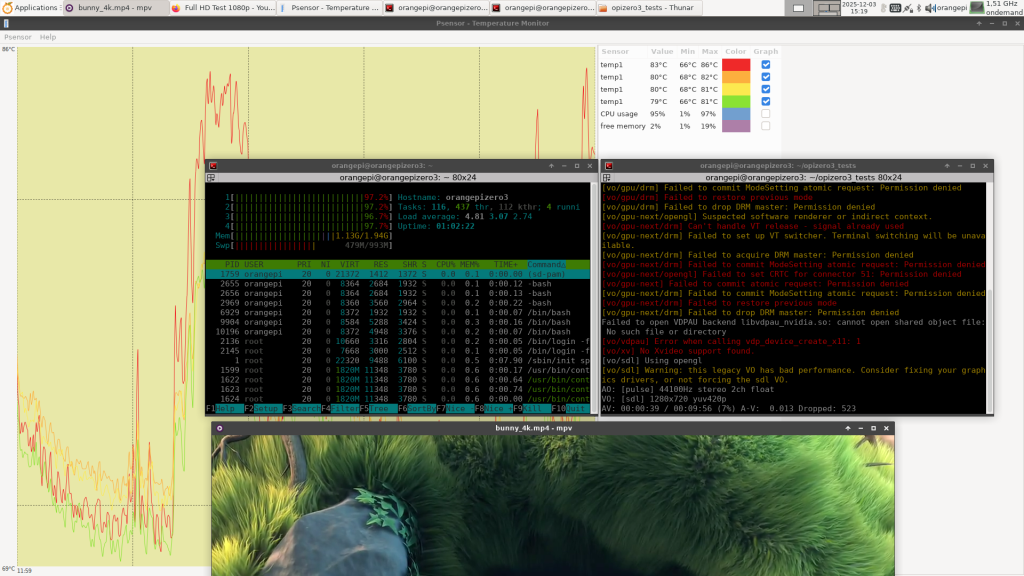Click the Sensor column header
1024x576 pixels.
(x=615, y=50)
